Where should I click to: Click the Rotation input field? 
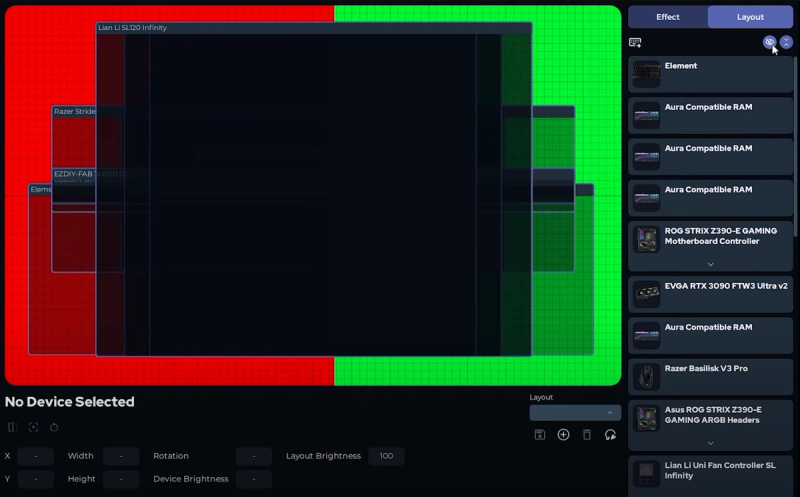pos(254,456)
